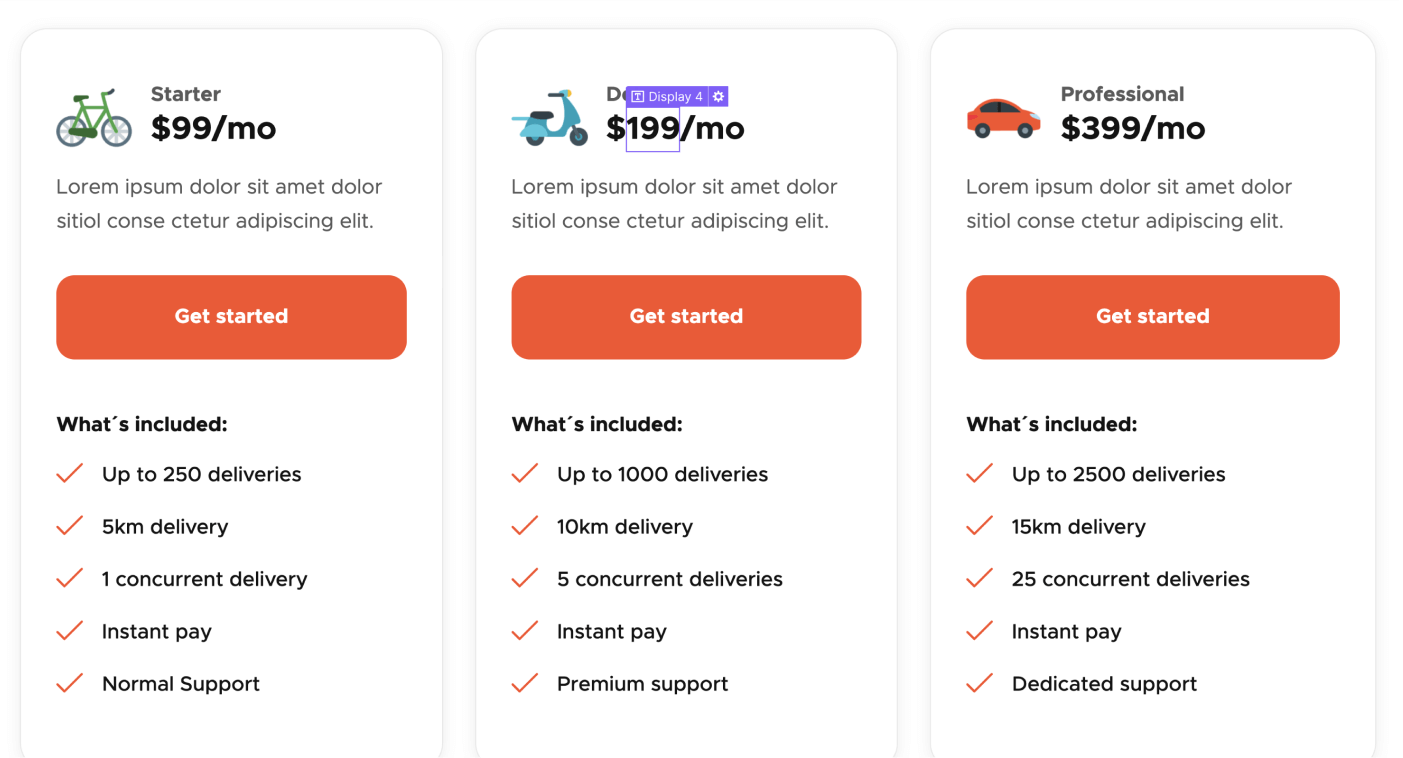Viewport: 1403px width, 758px height.
Task: Select the Display 4 label in the badge
Action: pos(674,95)
